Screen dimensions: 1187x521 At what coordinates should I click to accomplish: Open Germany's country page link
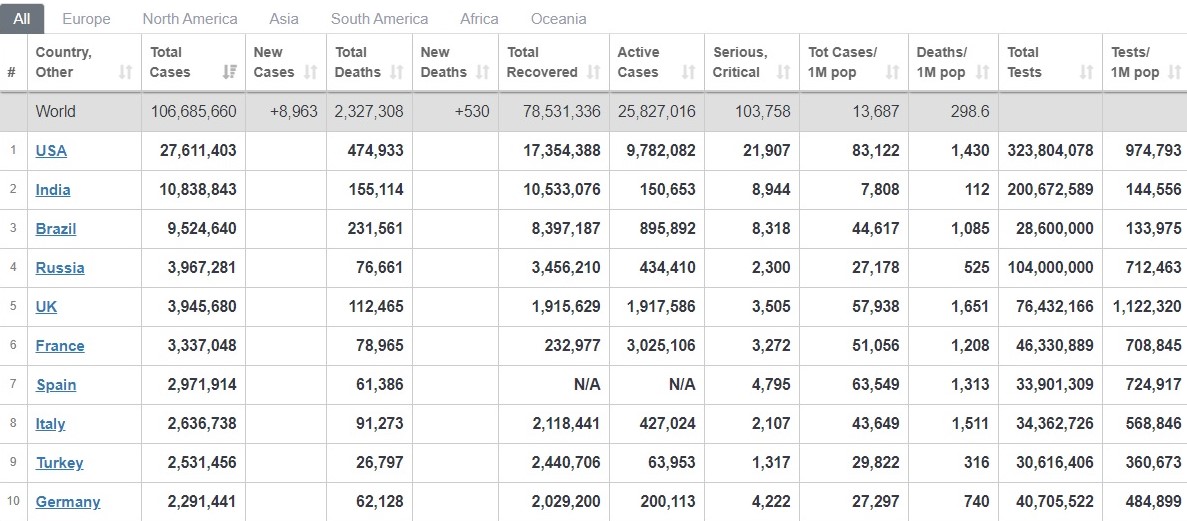click(x=68, y=502)
